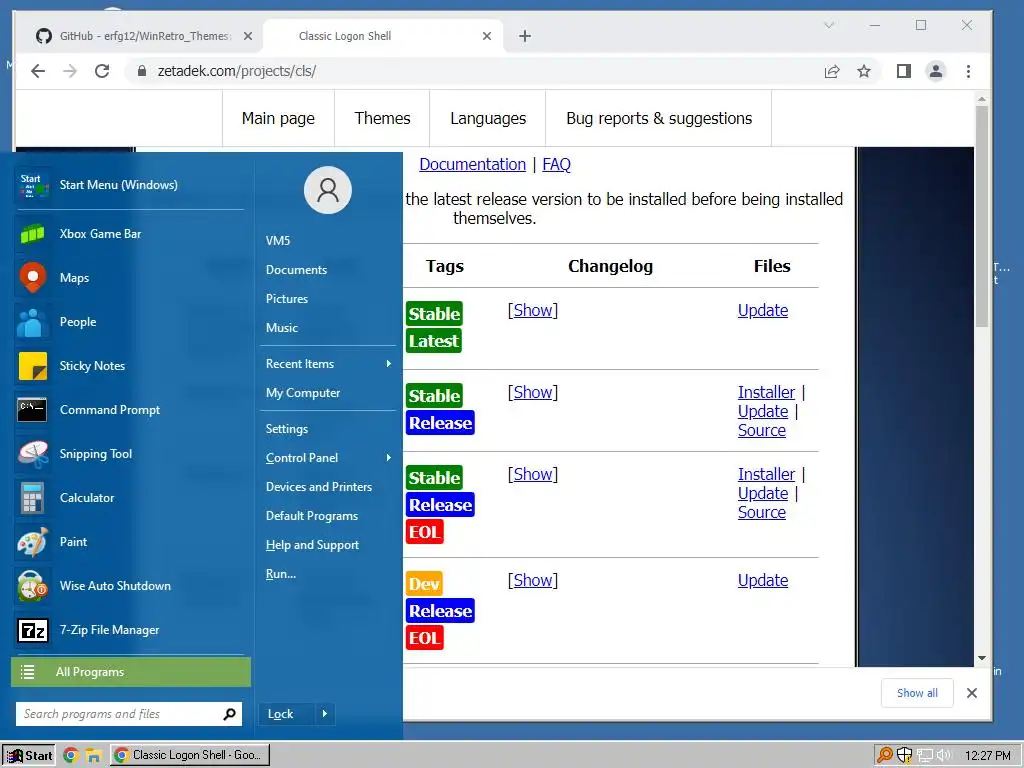Click the Chrome icon in the taskbar quick launch
The width and height of the screenshot is (1024, 768).
[71, 756]
